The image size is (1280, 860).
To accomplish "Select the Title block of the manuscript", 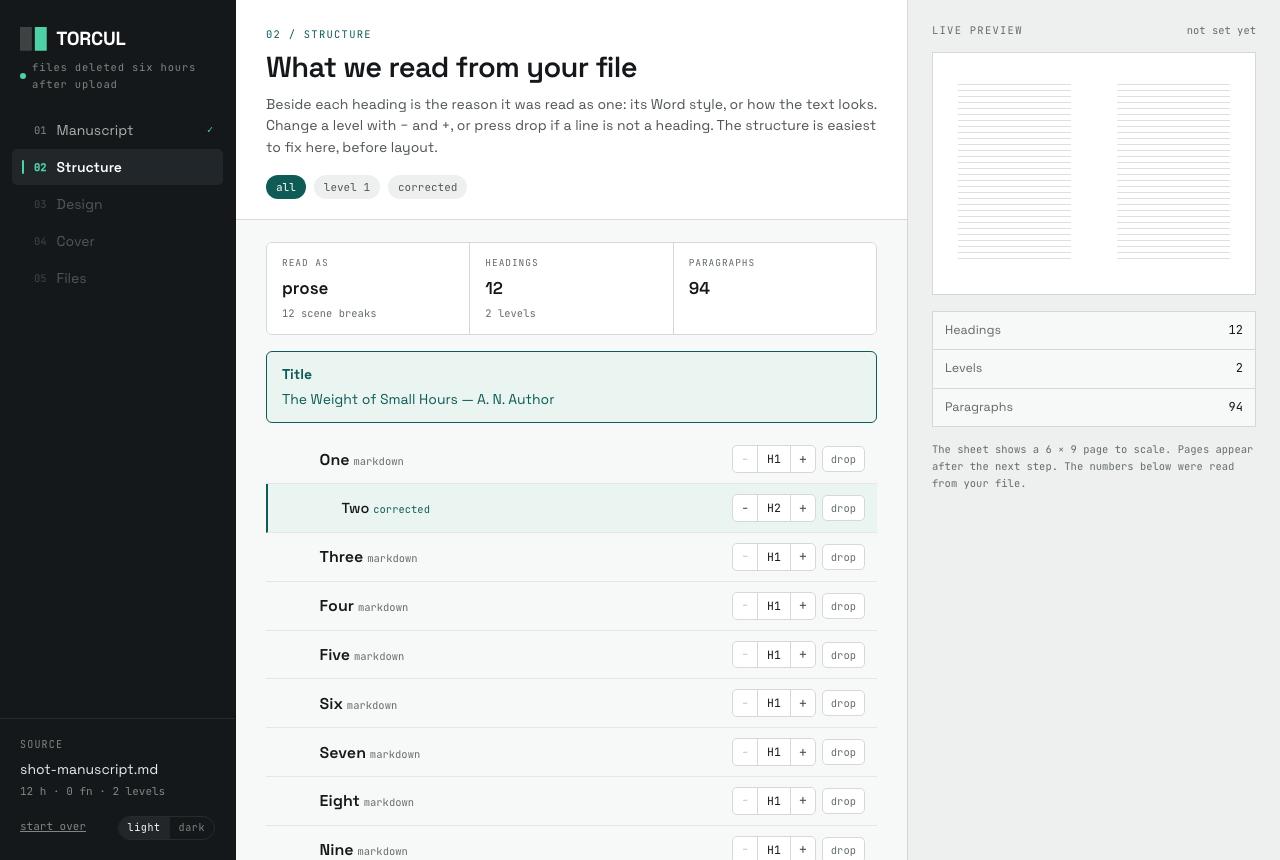I will tap(571, 387).
